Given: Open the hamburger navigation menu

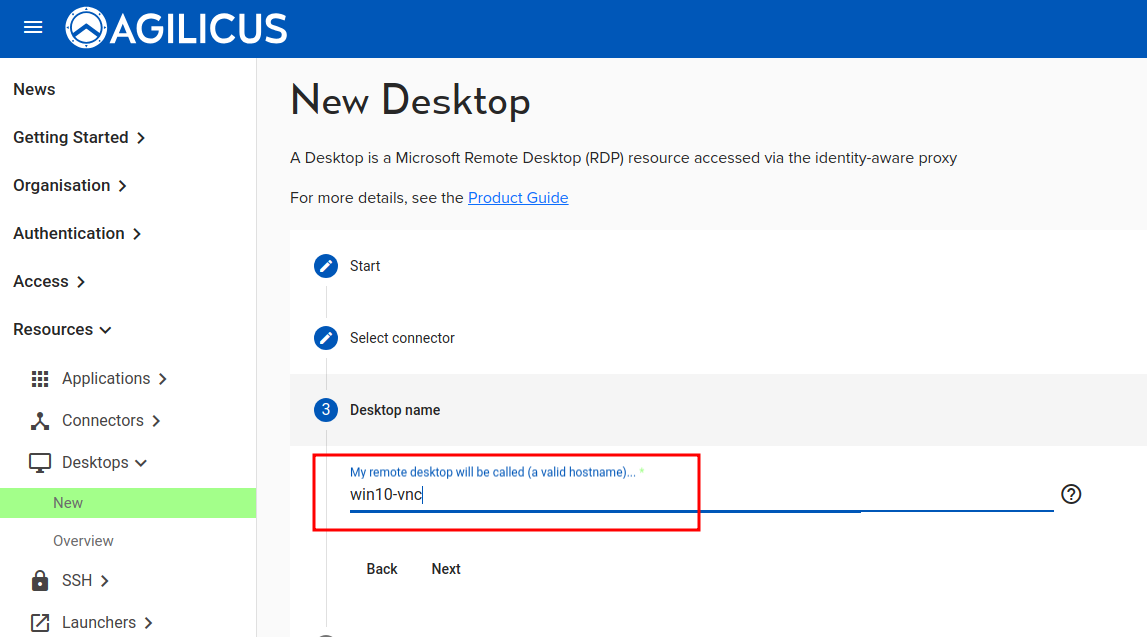Looking at the screenshot, I should (33, 28).
